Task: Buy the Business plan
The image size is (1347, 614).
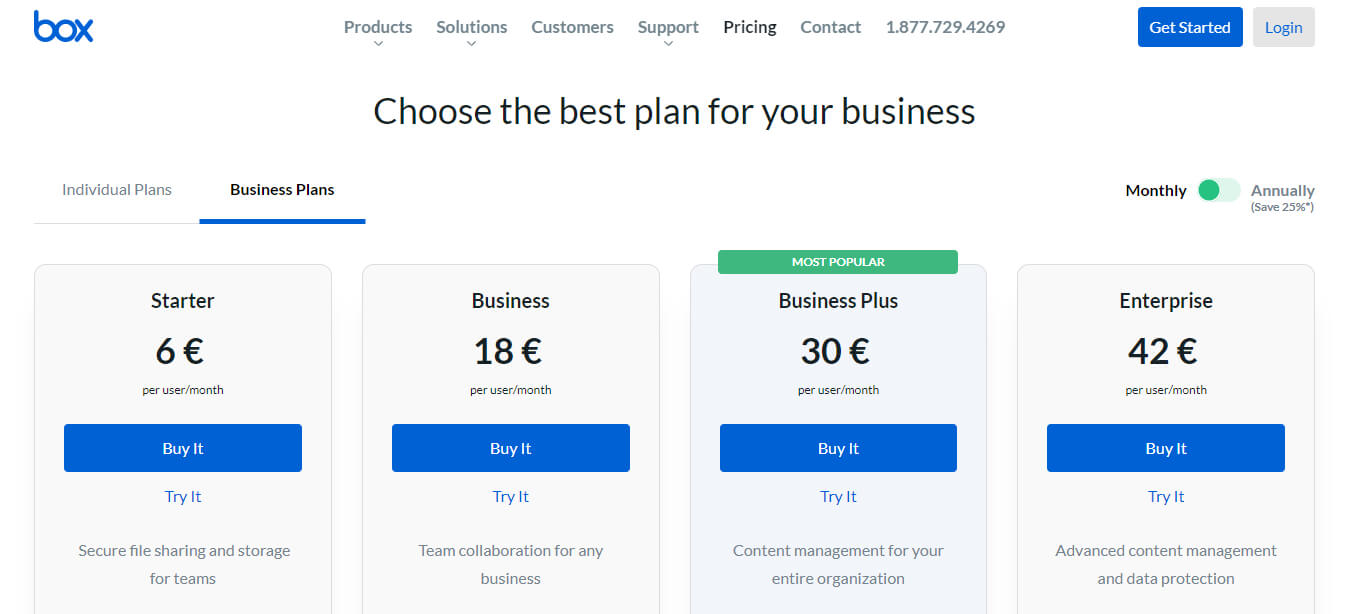Action: coord(510,448)
